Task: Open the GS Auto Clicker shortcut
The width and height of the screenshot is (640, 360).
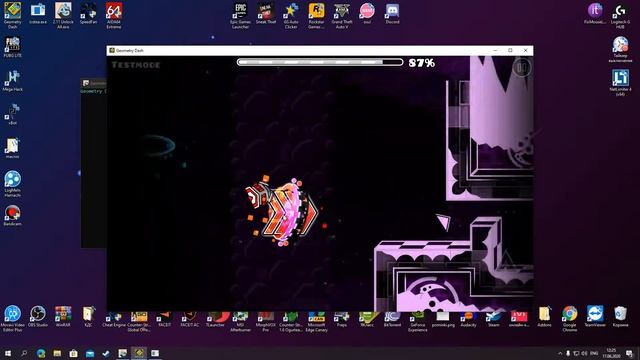Action: (291, 16)
